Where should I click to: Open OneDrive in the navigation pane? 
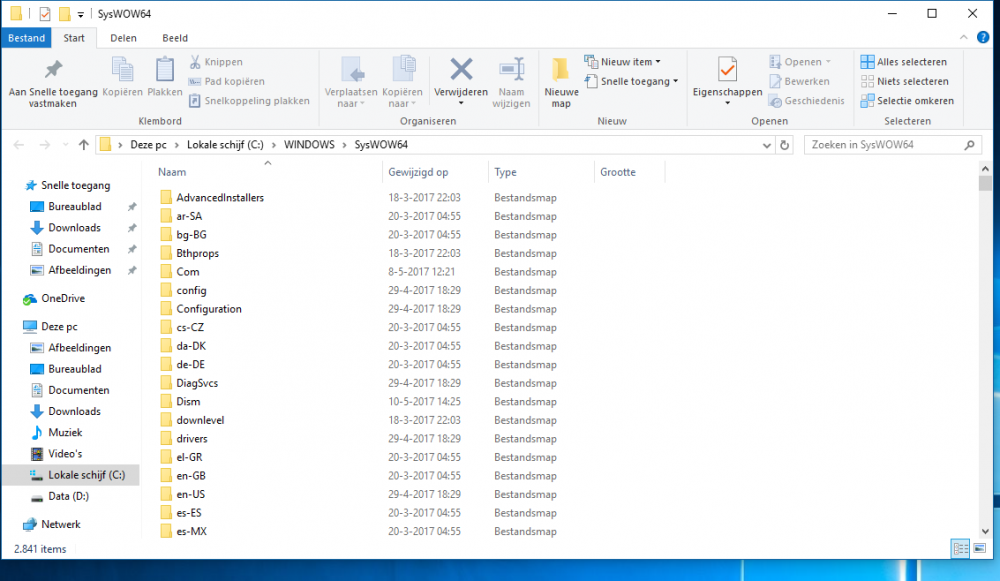point(62,298)
